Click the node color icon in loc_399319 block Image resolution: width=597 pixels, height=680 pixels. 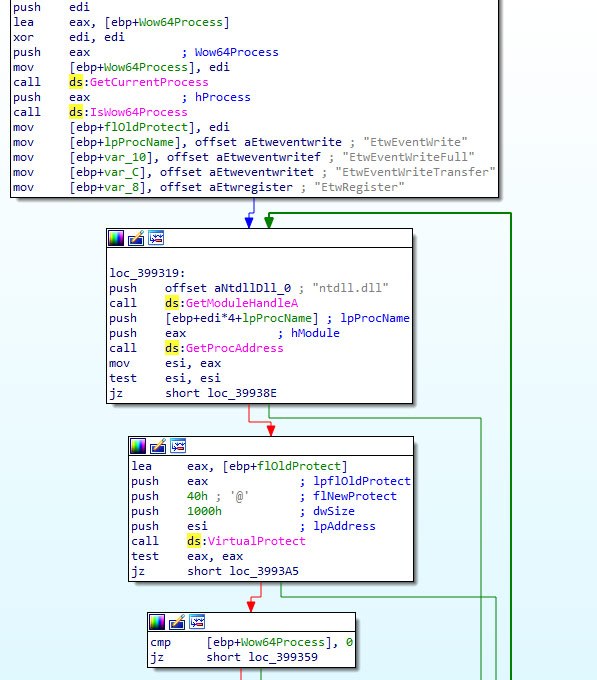[116, 238]
